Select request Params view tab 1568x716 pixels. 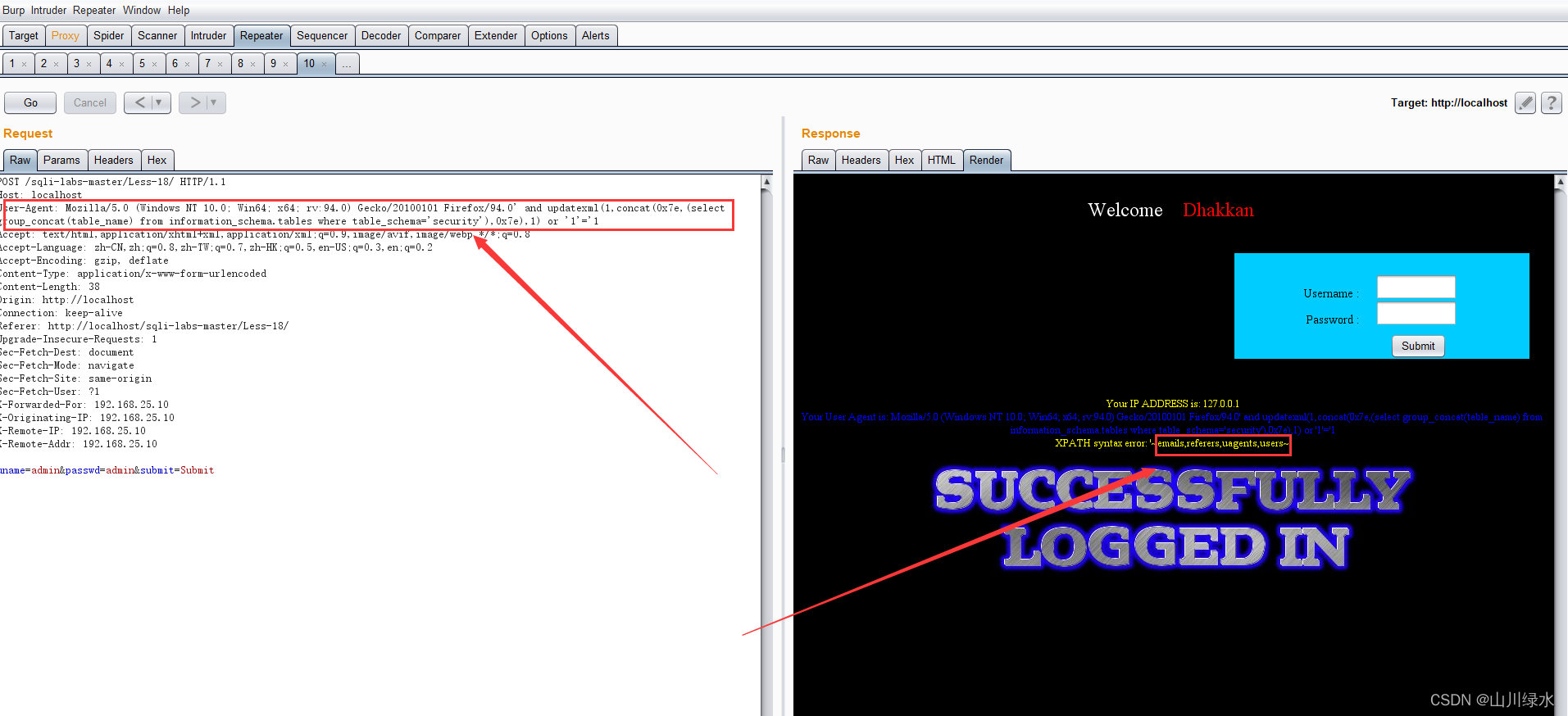61,160
